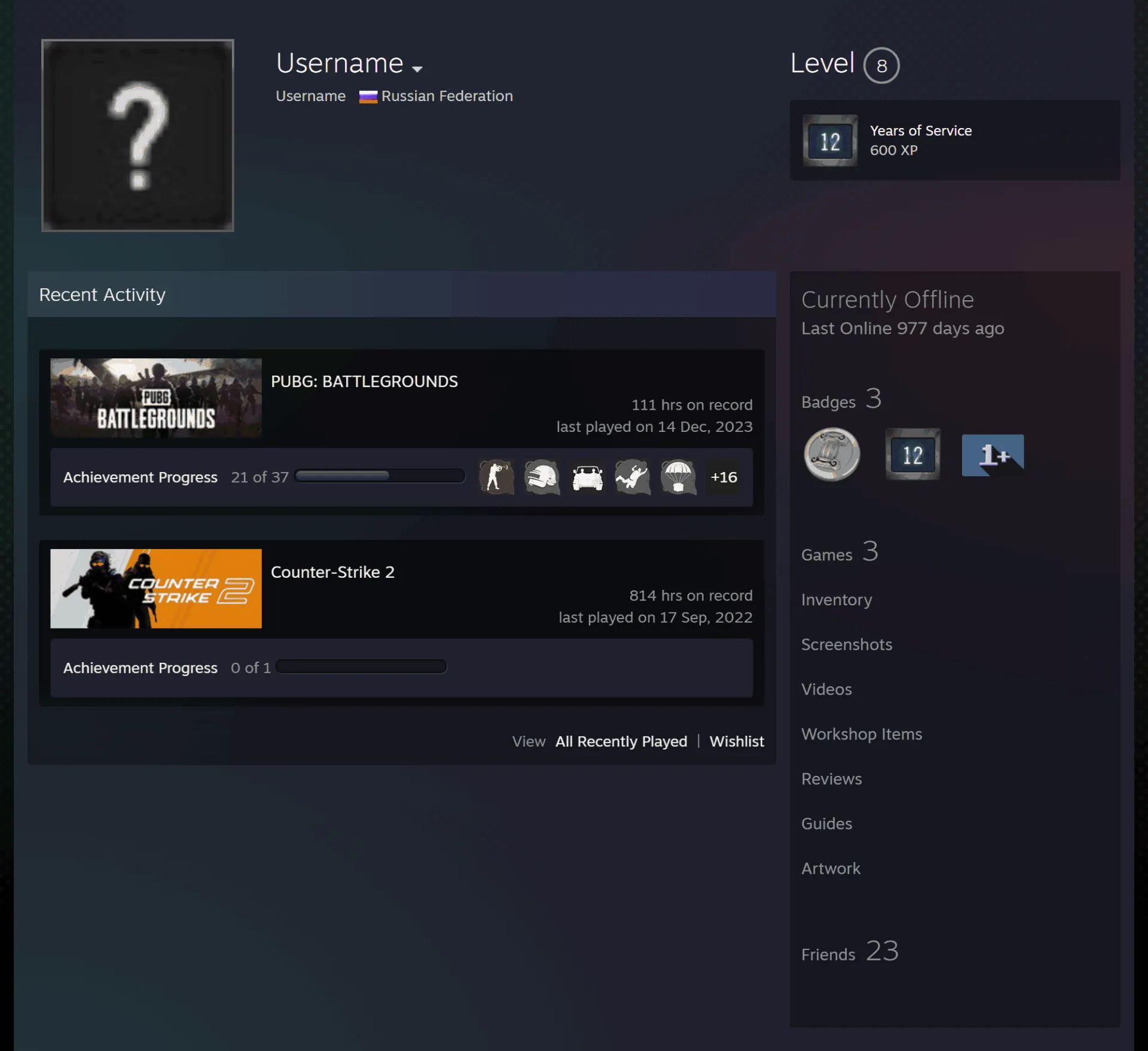Open the Years of Service badge icon
This screenshot has width=1148, height=1051.
coord(830,141)
